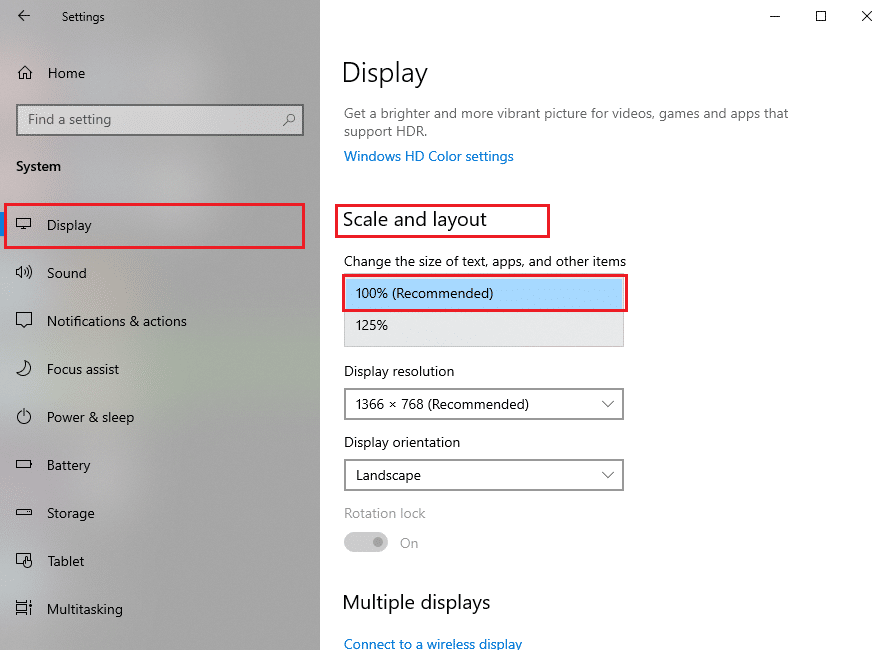Open the Display orientation dropdown
The height and width of the screenshot is (650, 890).
483,475
